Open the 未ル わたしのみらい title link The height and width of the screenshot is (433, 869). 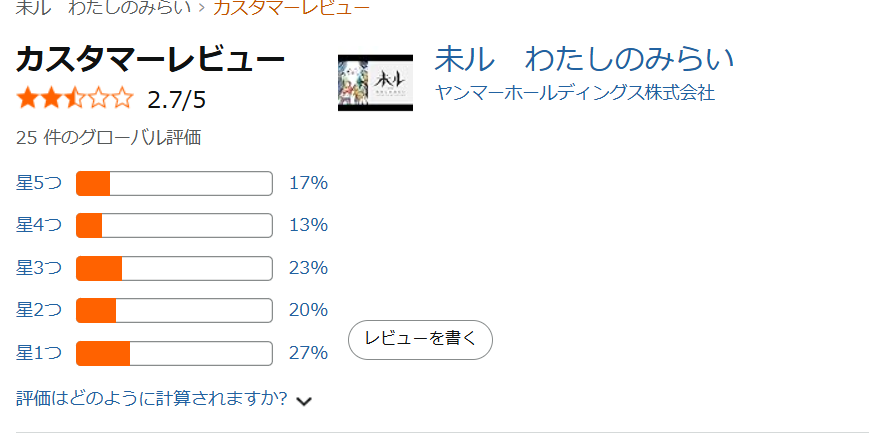(x=584, y=59)
